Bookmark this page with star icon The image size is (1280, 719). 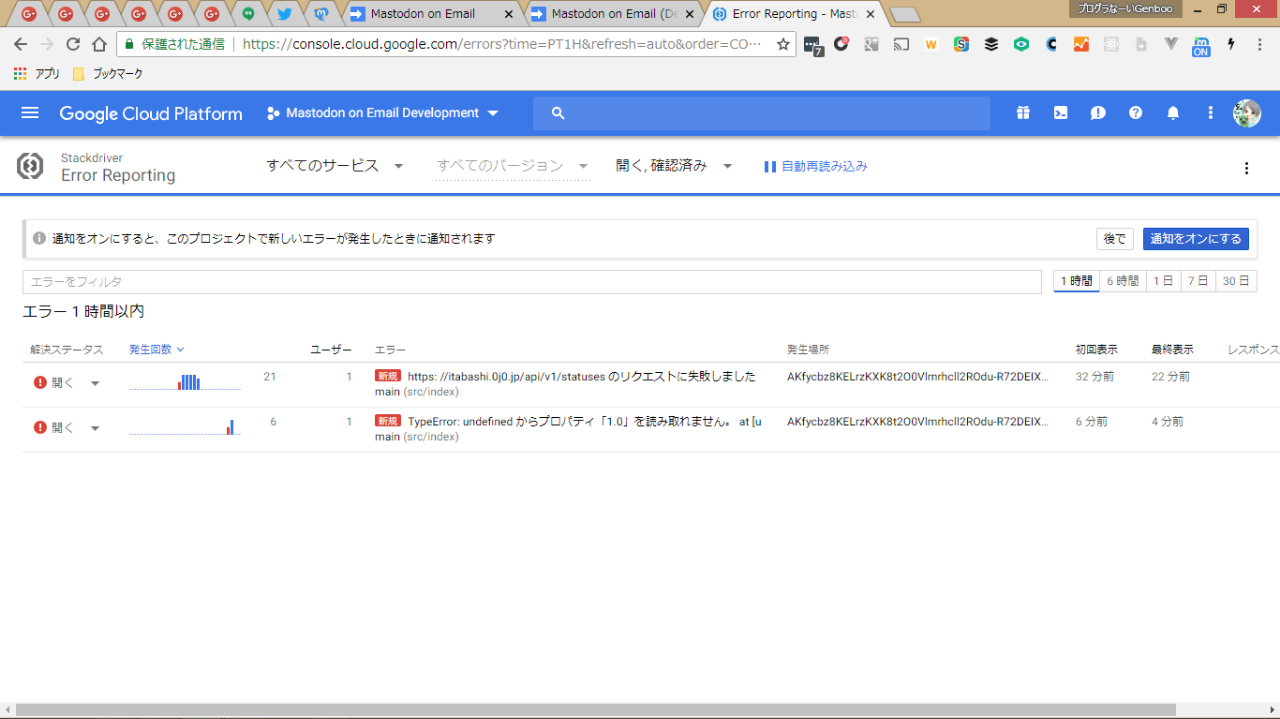(x=783, y=44)
